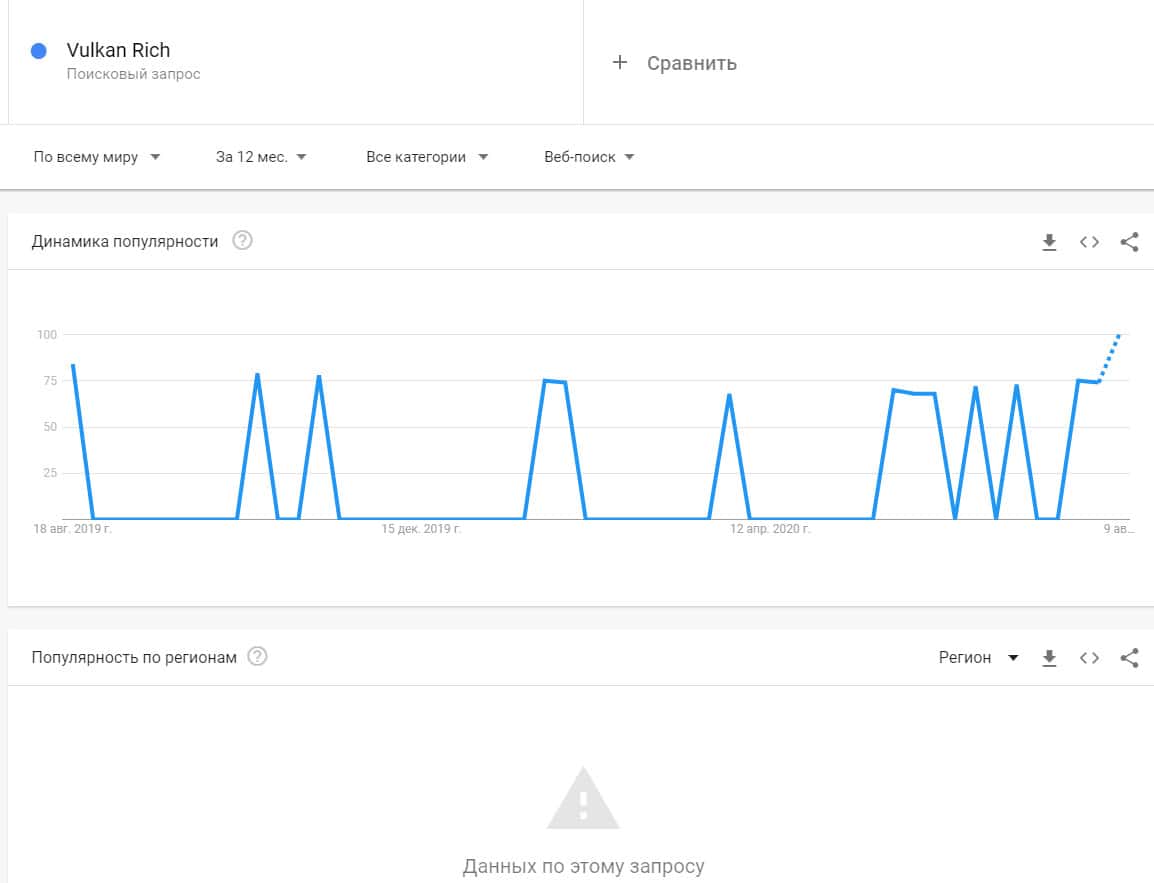
Task: Share the Популярность по регионам section
Action: 1129,658
